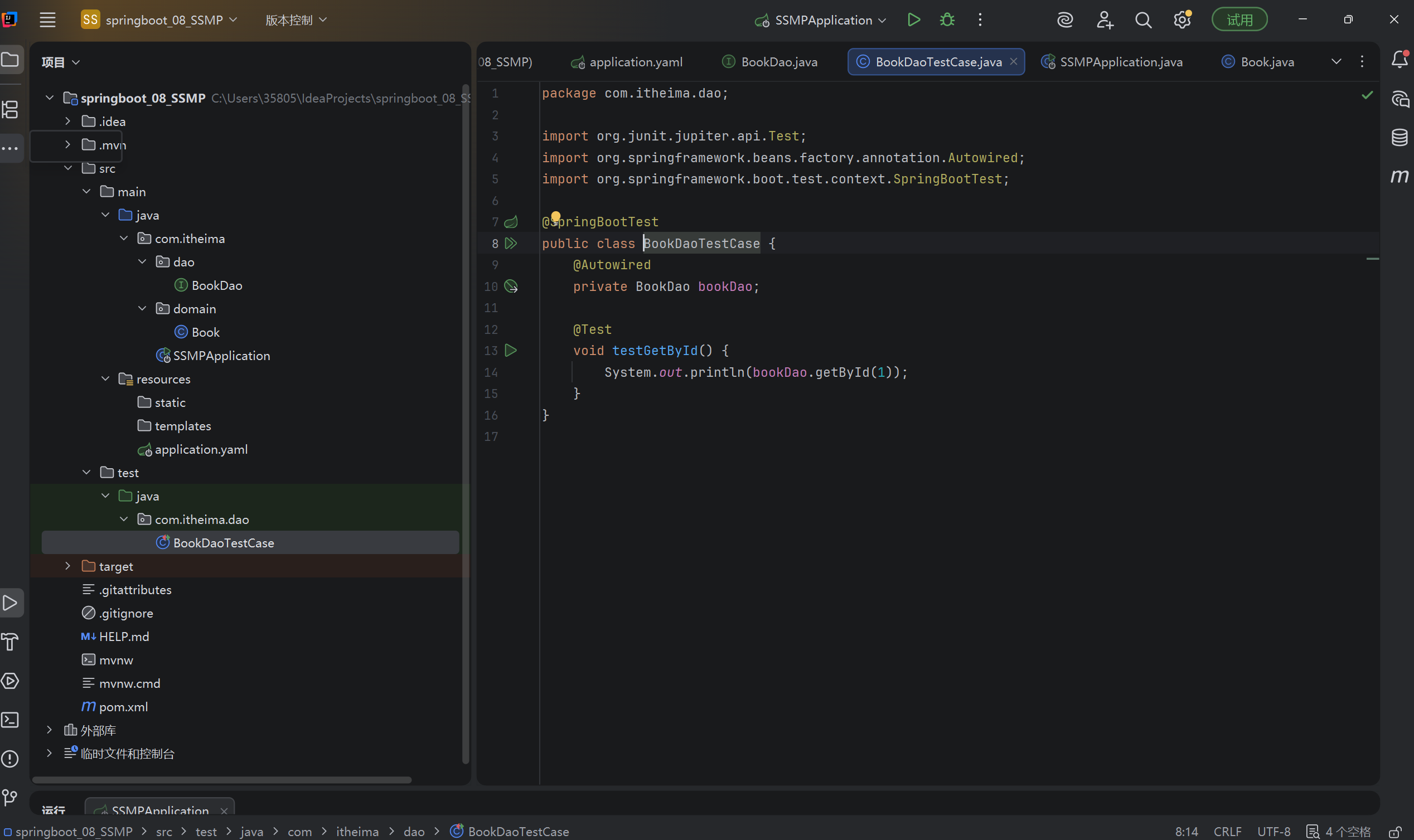Viewport: 1414px width, 840px height.
Task: Open the Git tool window icon
Action: 10,798
